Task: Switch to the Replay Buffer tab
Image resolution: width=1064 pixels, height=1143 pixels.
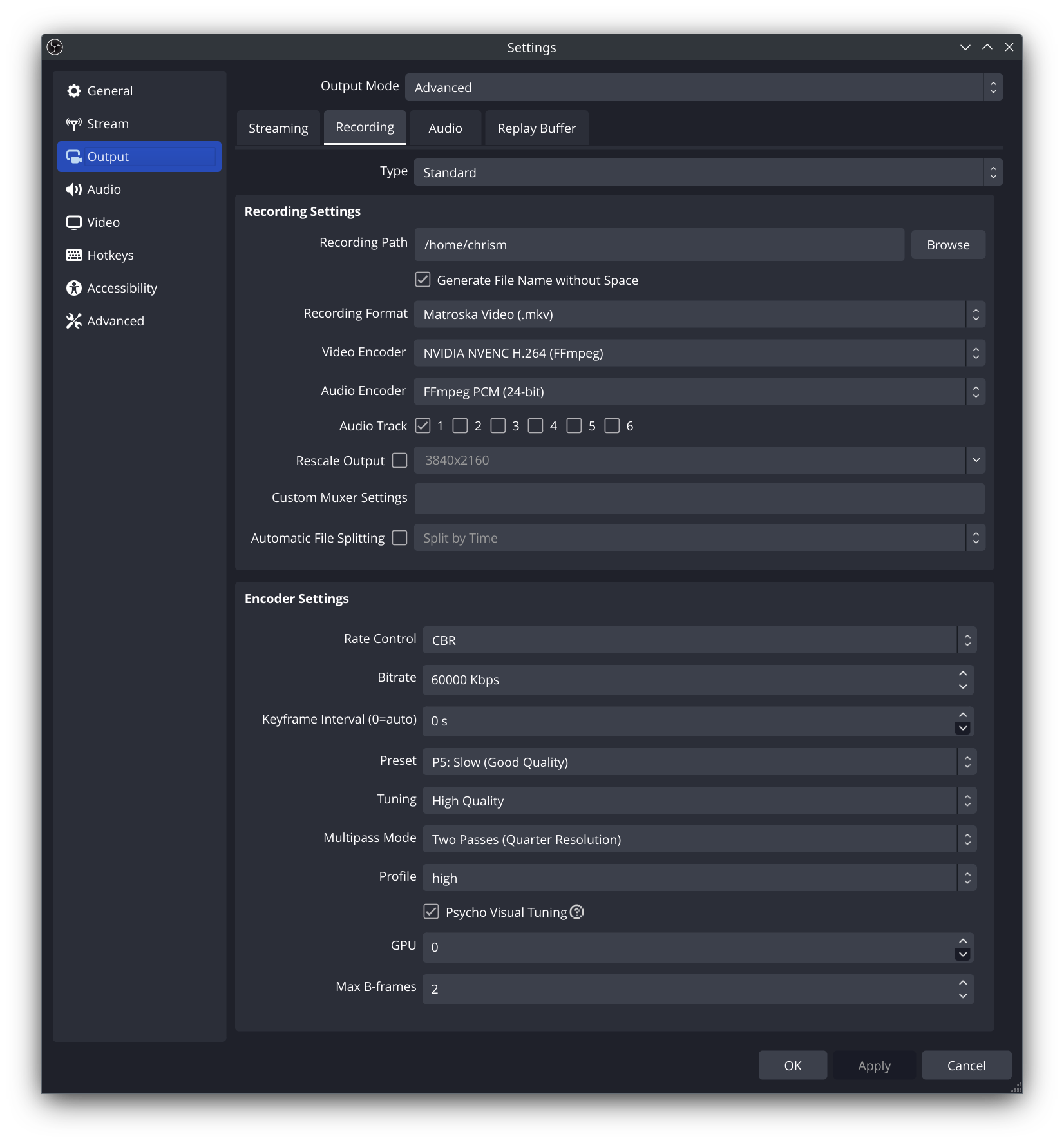Action: (537, 128)
